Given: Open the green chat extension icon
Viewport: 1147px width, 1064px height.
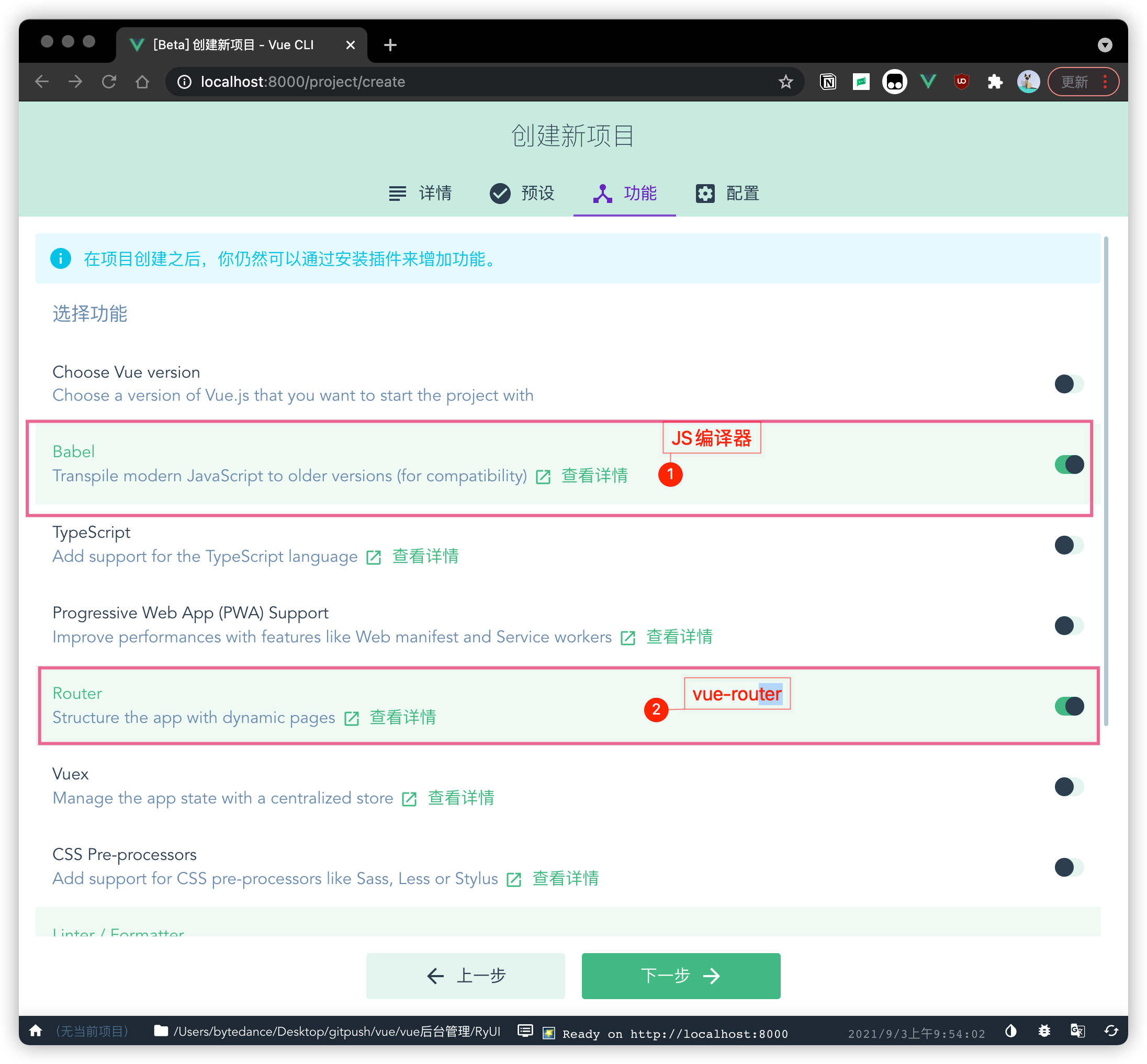Looking at the screenshot, I should point(861,82).
